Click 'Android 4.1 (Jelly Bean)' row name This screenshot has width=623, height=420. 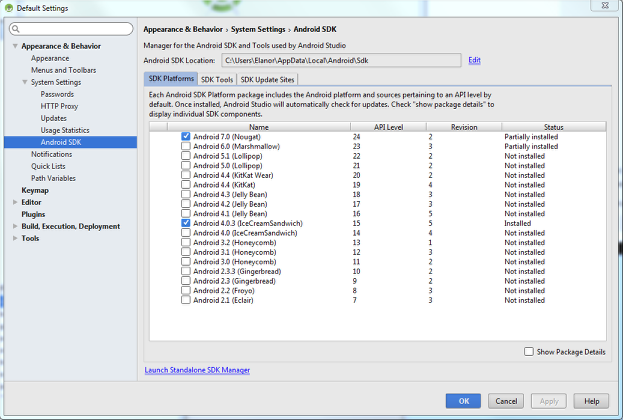pos(230,213)
